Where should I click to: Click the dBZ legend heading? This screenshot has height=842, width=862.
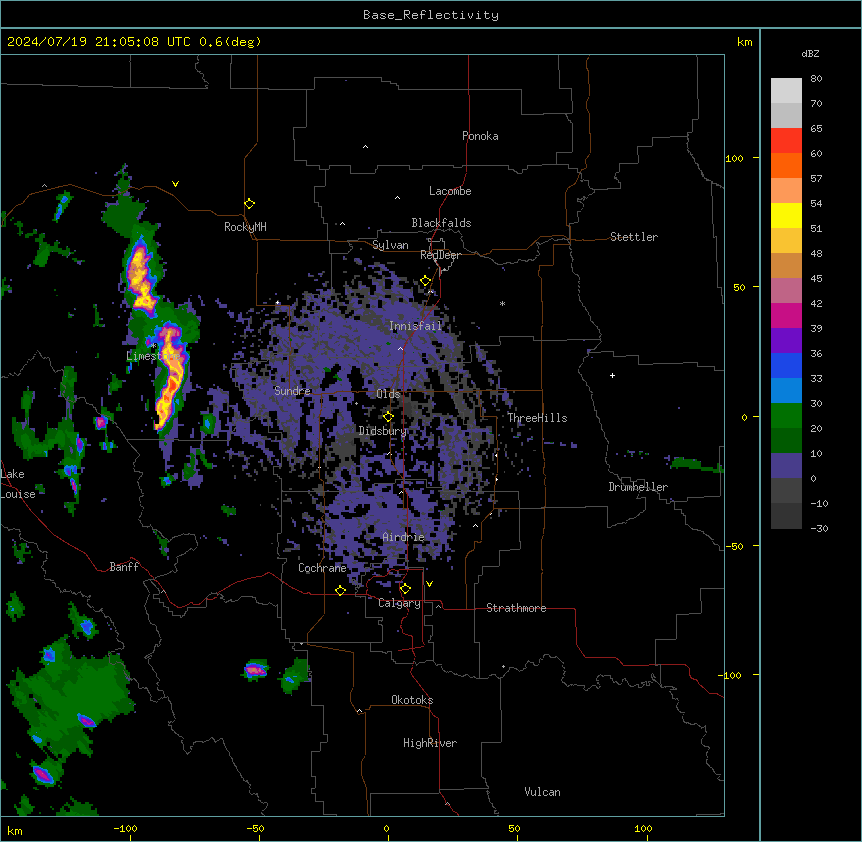tap(810, 53)
